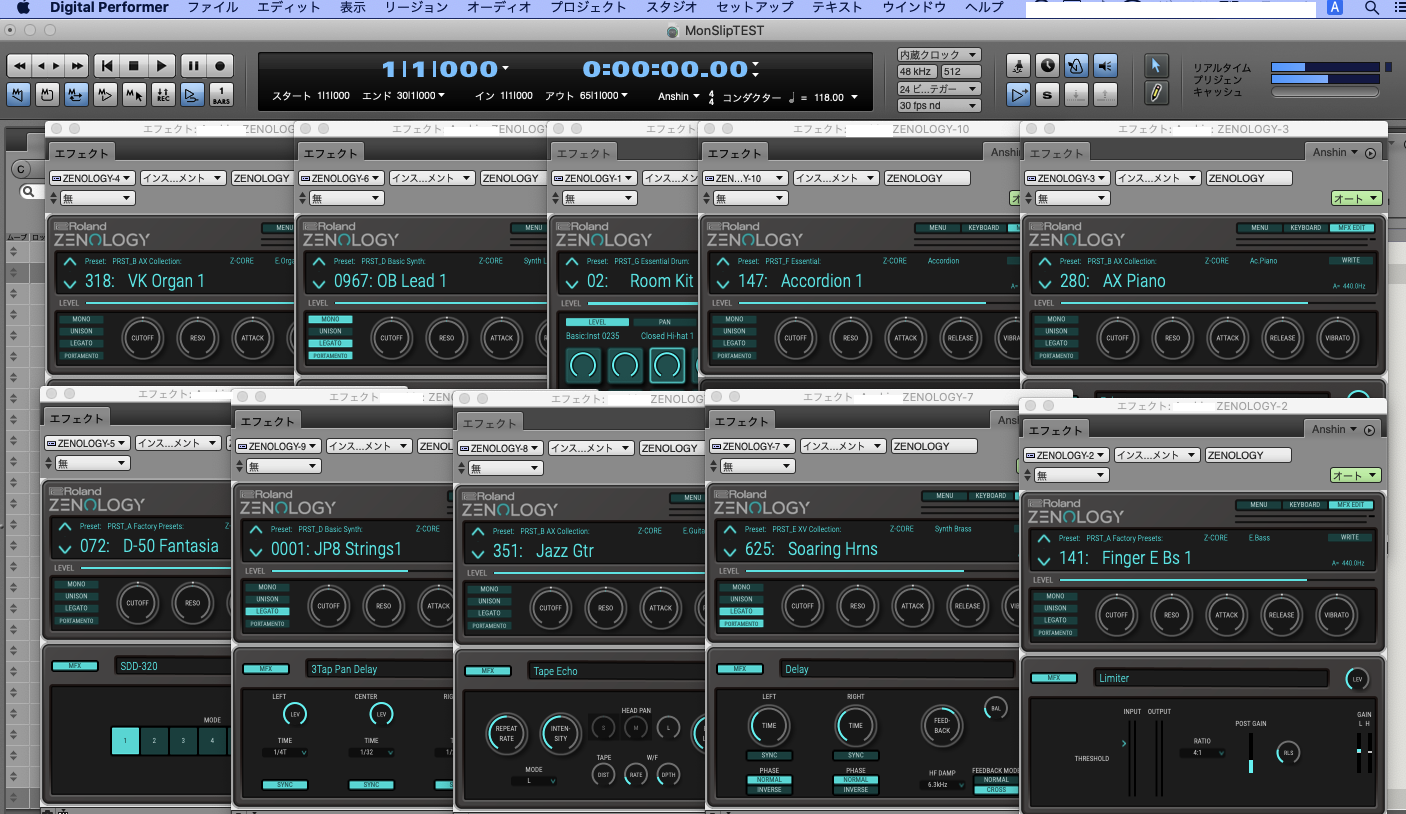Toggle LEGATO in Soaring Hrns window
The height and width of the screenshot is (814, 1406).
coord(741,611)
